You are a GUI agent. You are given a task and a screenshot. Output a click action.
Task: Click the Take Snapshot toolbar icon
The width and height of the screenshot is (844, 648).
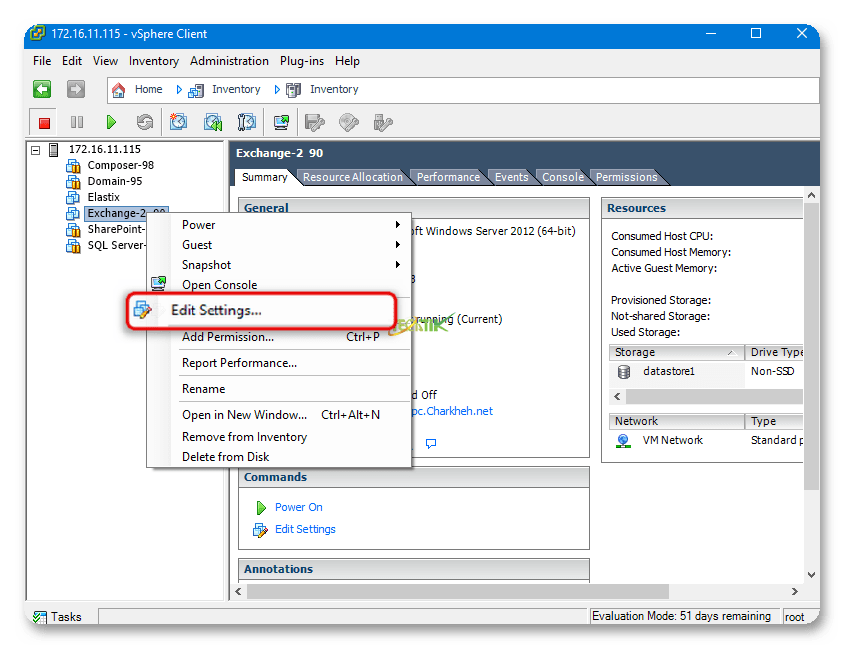pyautogui.click(x=179, y=122)
